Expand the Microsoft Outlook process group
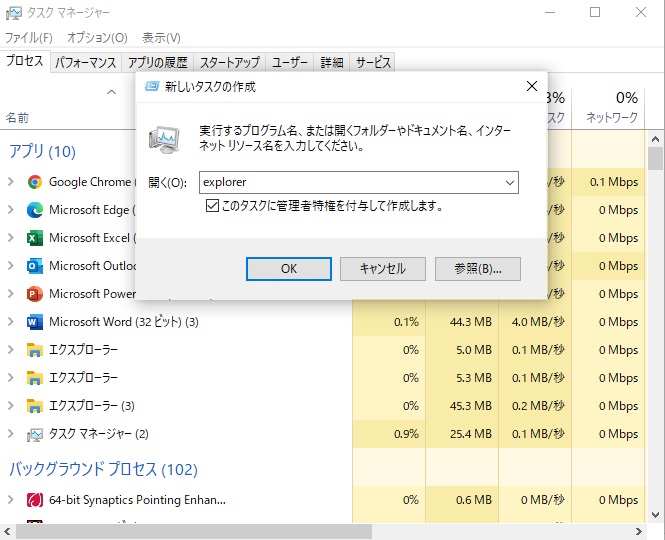 pyautogui.click(x=11, y=266)
